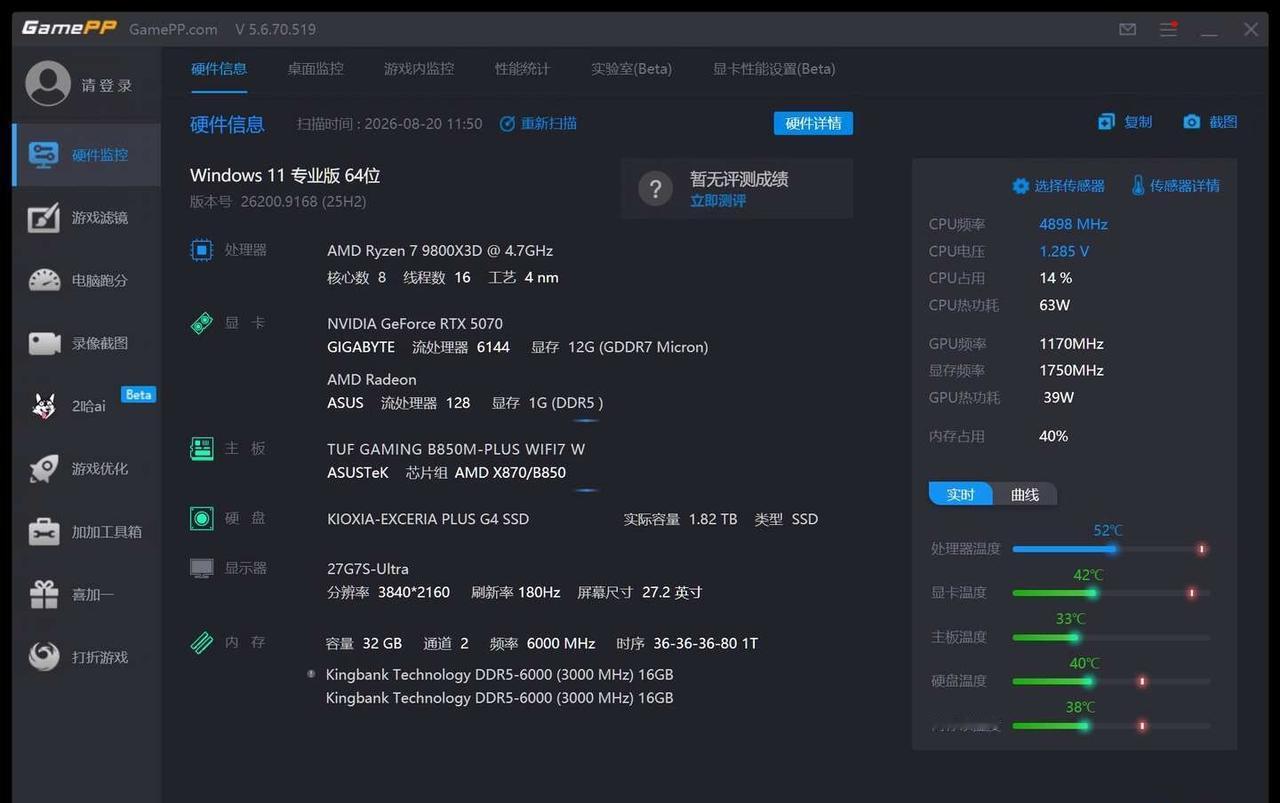Click the 立即测评 link
1280x803 pixels.
tap(718, 201)
